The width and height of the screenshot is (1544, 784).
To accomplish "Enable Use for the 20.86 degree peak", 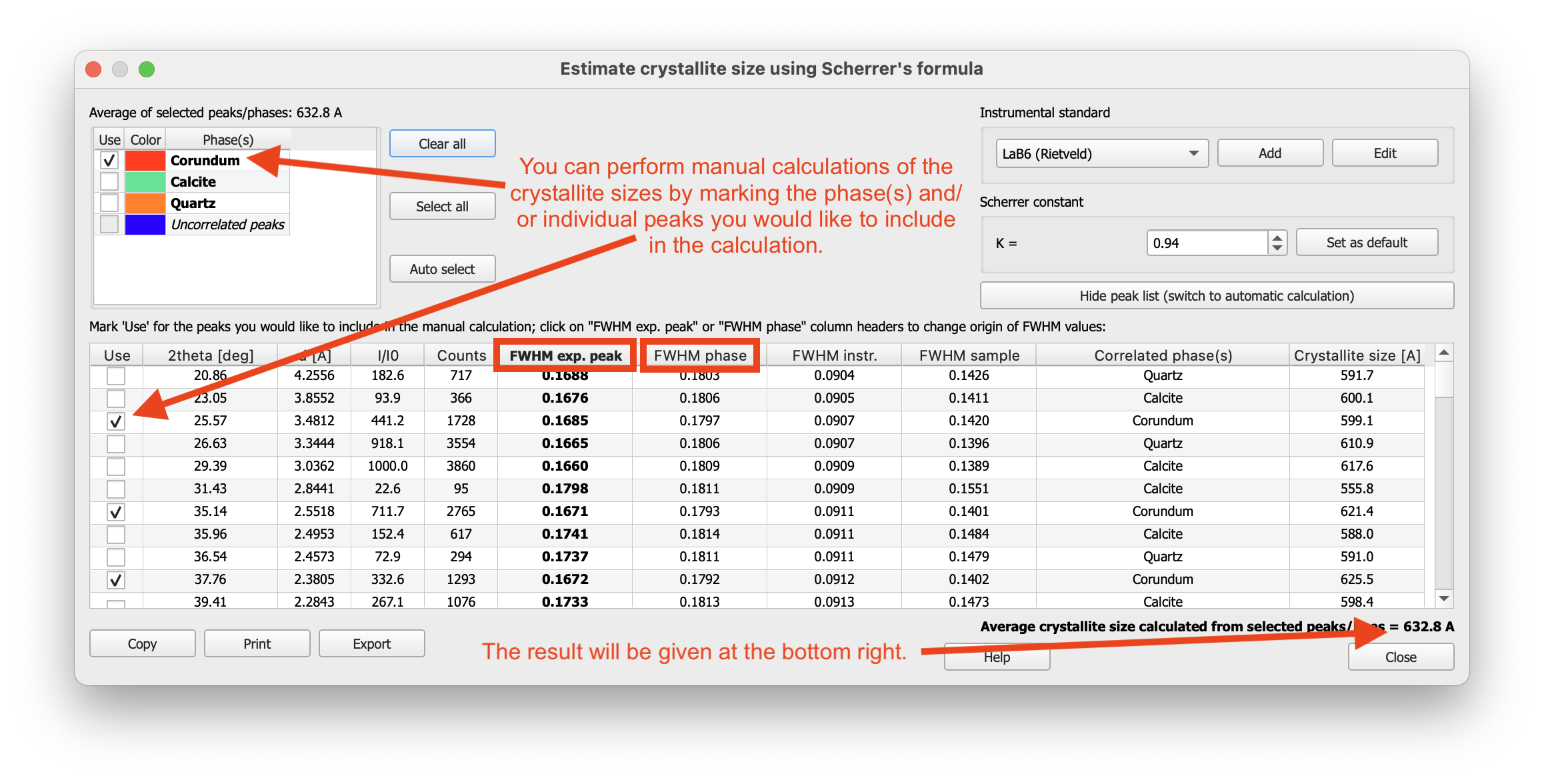I will (x=115, y=375).
